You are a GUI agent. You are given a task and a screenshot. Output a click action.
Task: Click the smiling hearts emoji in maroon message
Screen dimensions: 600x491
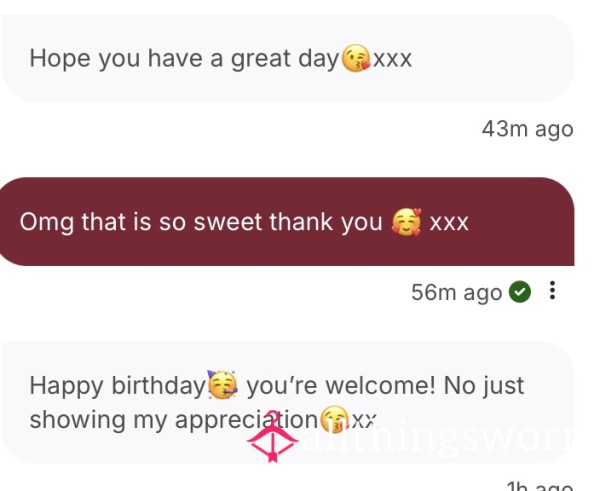(x=406, y=222)
